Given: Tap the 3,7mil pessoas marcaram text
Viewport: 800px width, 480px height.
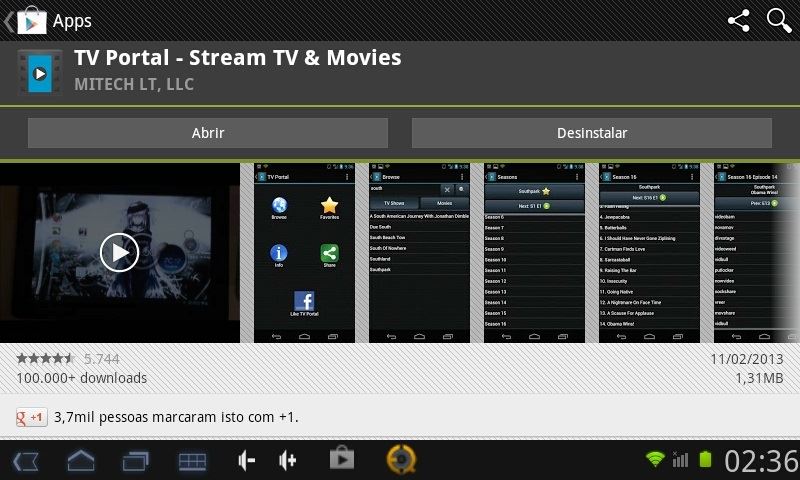Looking at the screenshot, I should click(176, 417).
